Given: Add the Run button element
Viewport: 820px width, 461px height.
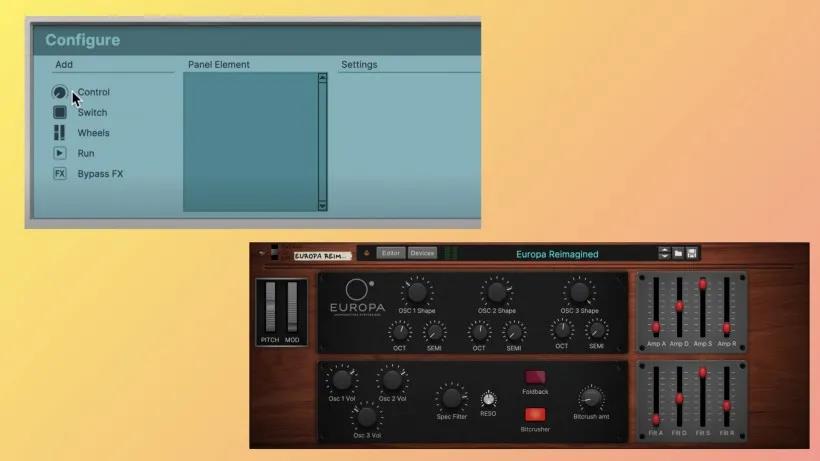Looking at the screenshot, I should (x=60, y=153).
